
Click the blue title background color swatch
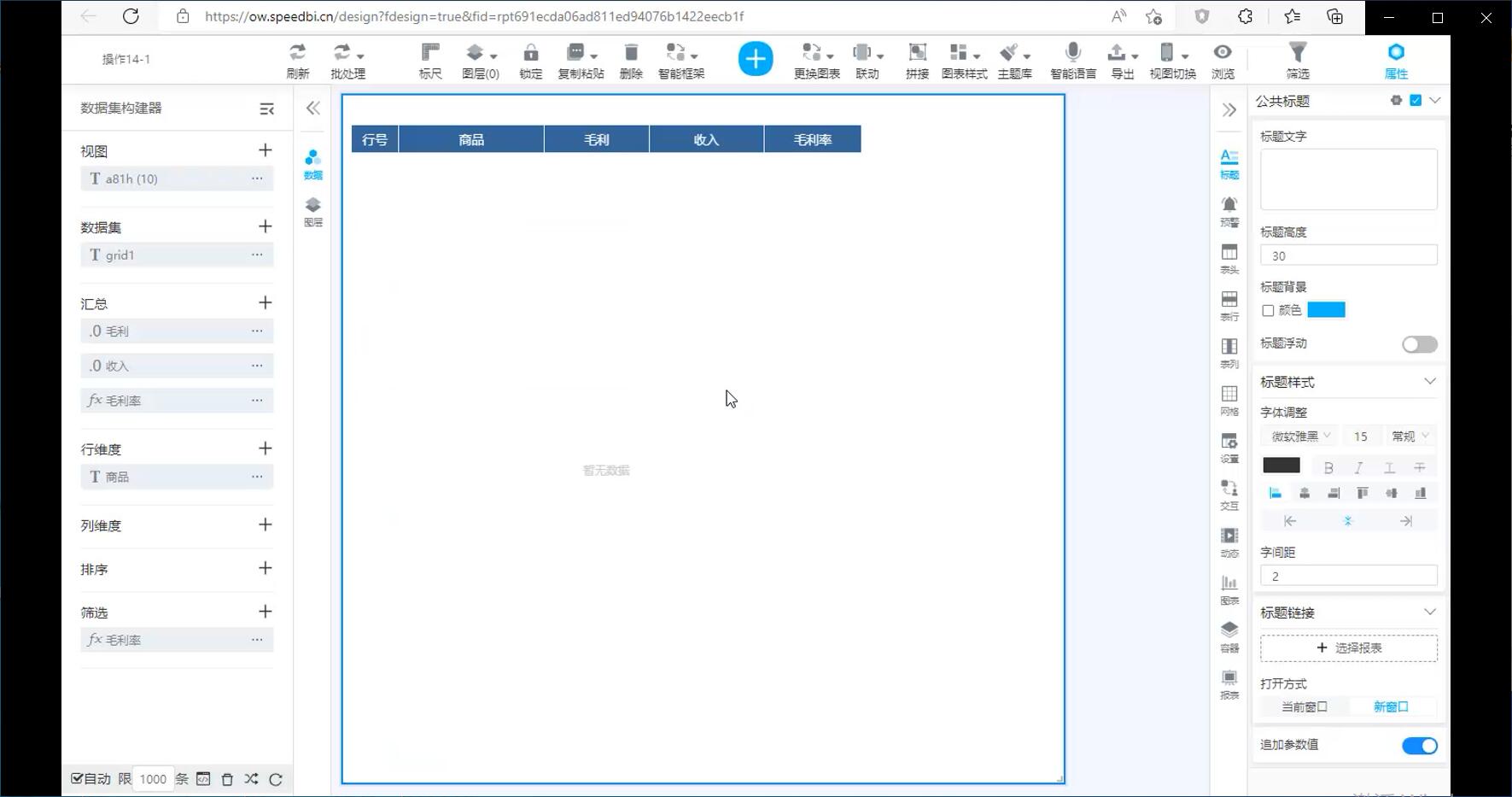[x=1326, y=310]
